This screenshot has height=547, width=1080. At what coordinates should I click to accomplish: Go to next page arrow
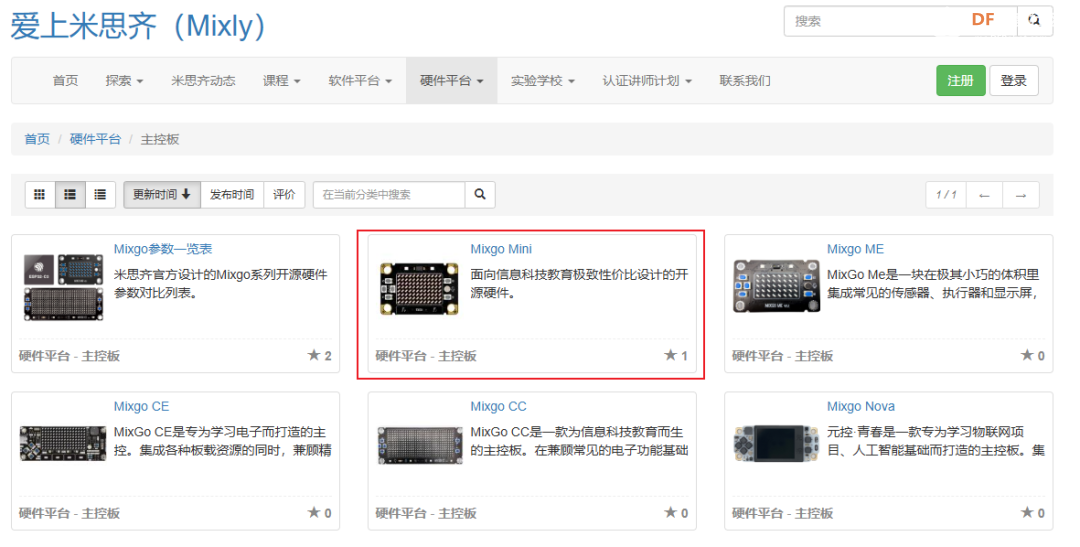click(x=1021, y=195)
